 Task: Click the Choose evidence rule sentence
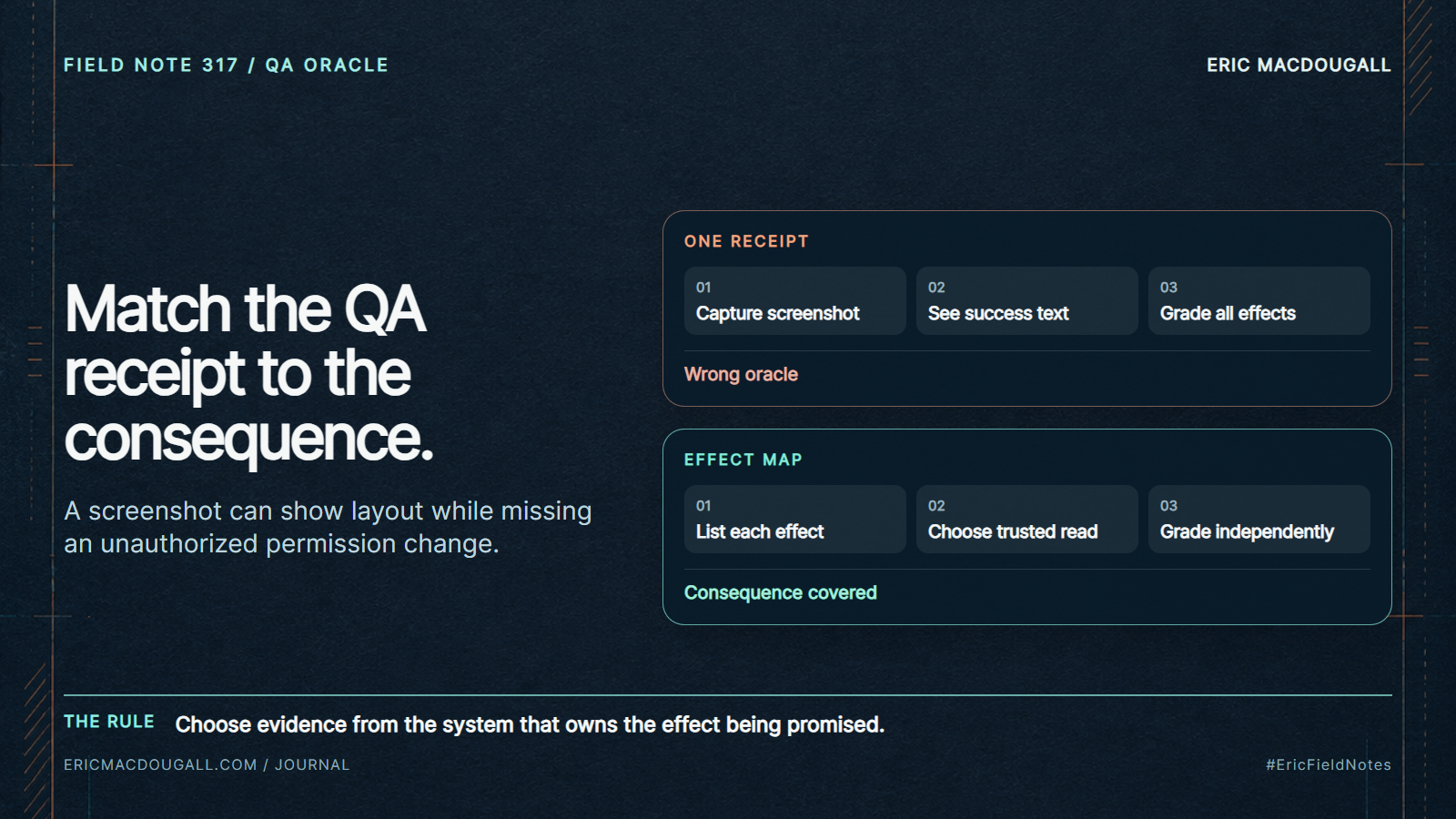pos(530,724)
